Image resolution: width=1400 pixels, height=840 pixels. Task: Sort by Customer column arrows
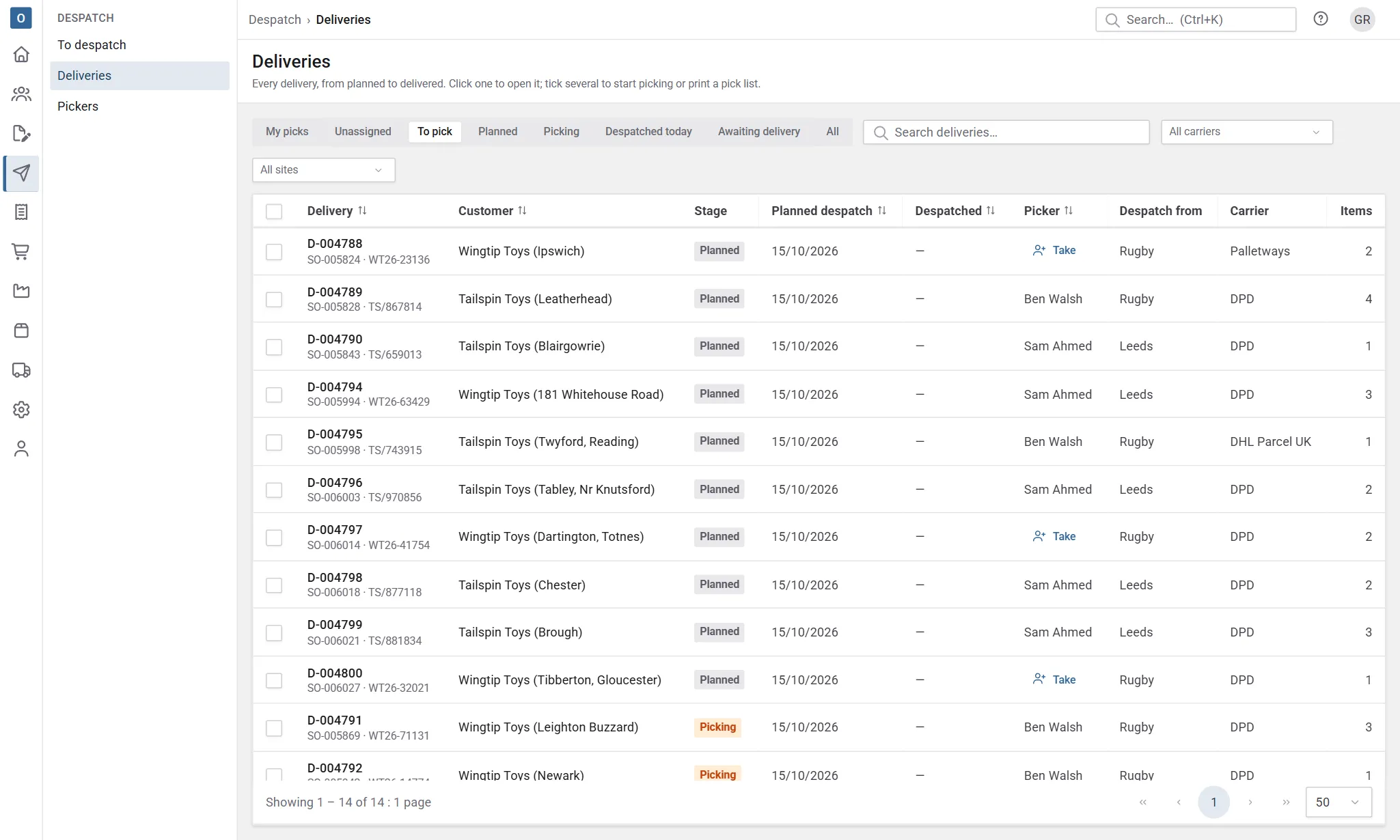click(522, 210)
